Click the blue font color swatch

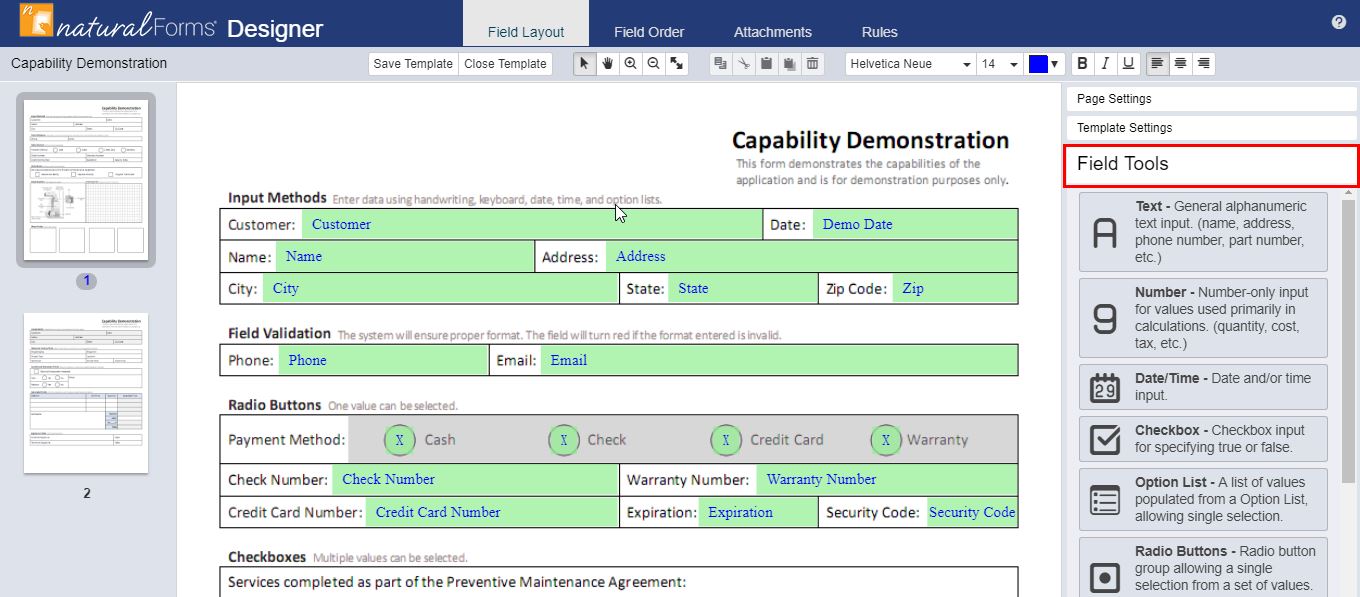click(x=1038, y=63)
